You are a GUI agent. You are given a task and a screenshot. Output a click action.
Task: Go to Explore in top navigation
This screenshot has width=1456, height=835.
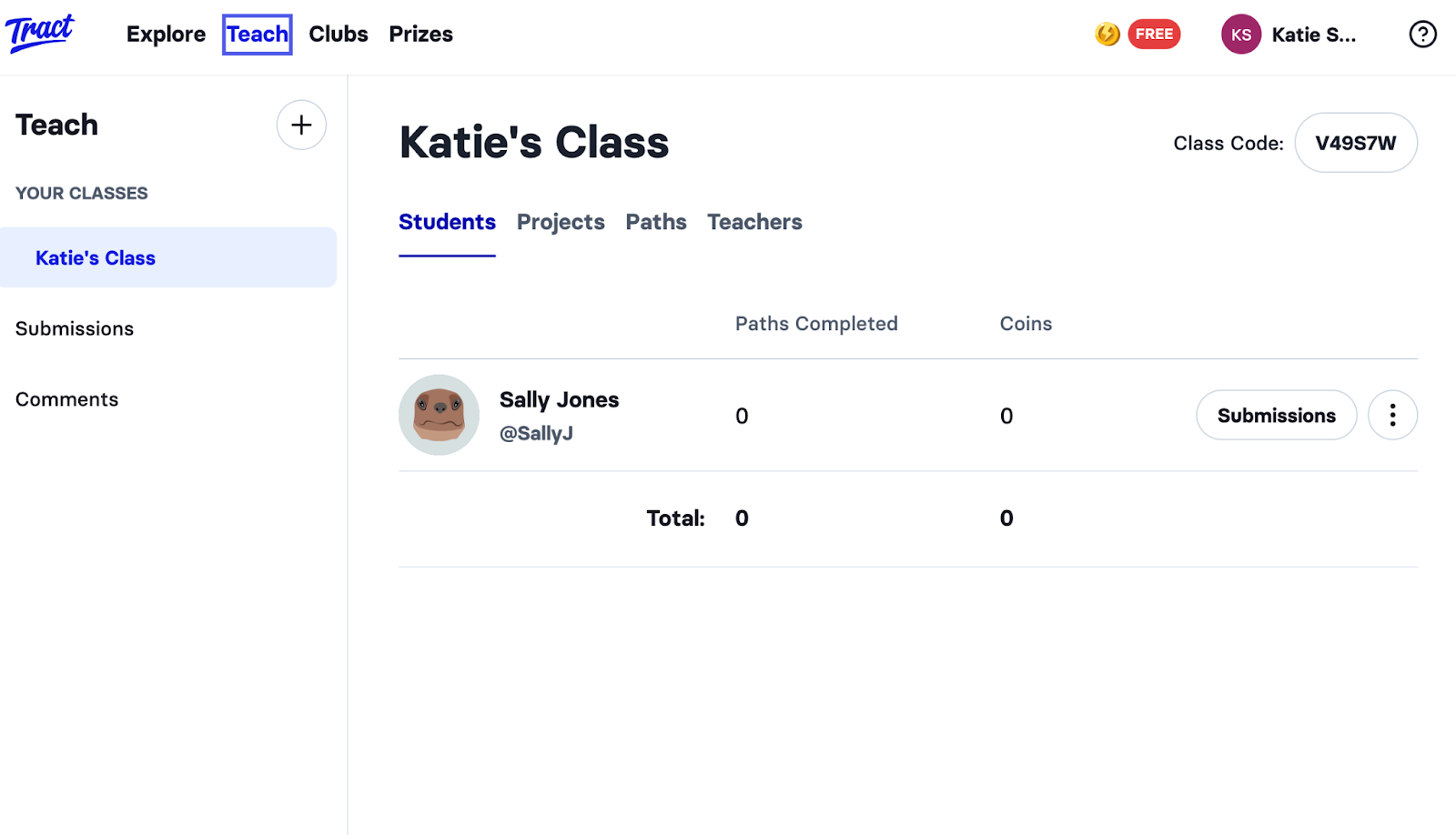click(x=166, y=35)
